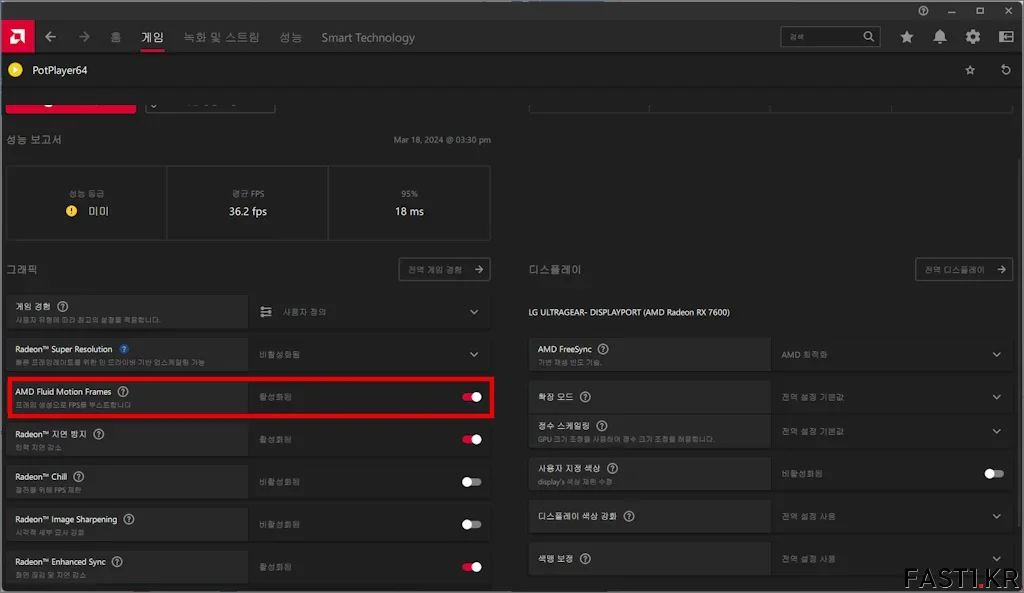1024x593 pixels.
Task: Toggle Radeon 지연 방지 switch
Action: pos(472,440)
